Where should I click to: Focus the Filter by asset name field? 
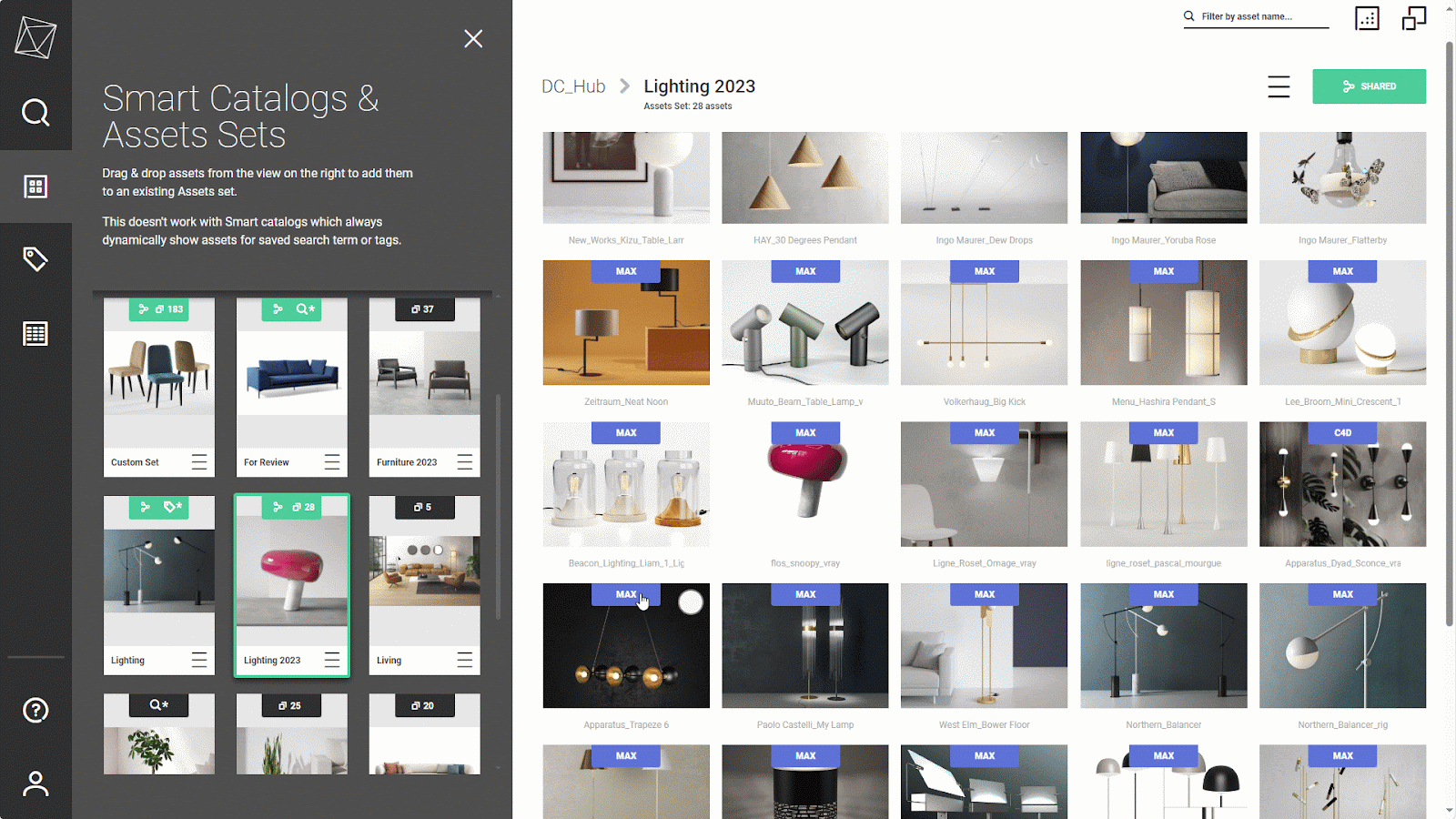pyautogui.click(x=1256, y=16)
